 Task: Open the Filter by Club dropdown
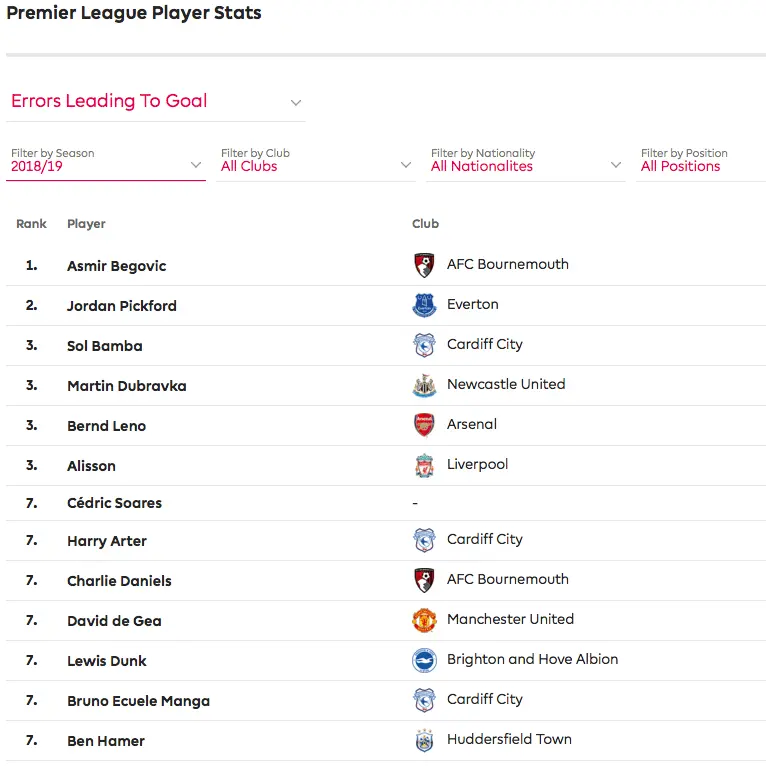[315, 161]
